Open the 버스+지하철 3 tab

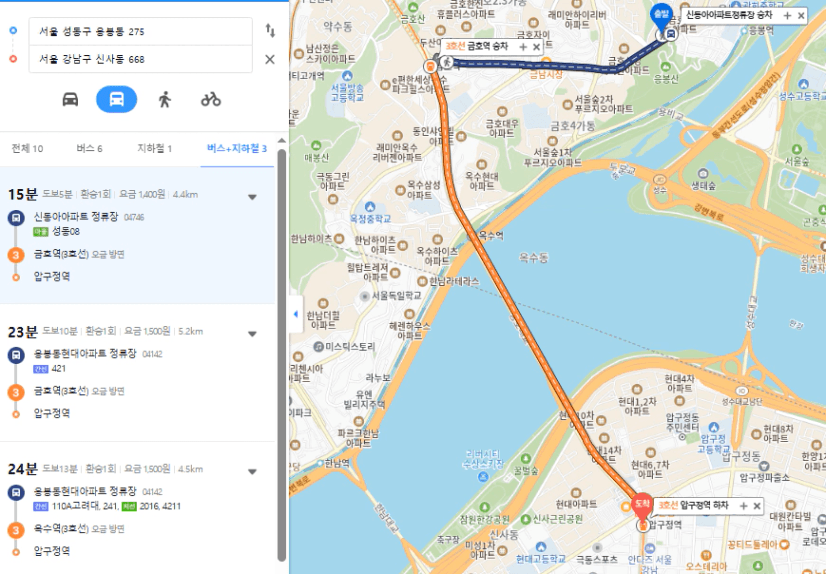click(x=237, y=149)
